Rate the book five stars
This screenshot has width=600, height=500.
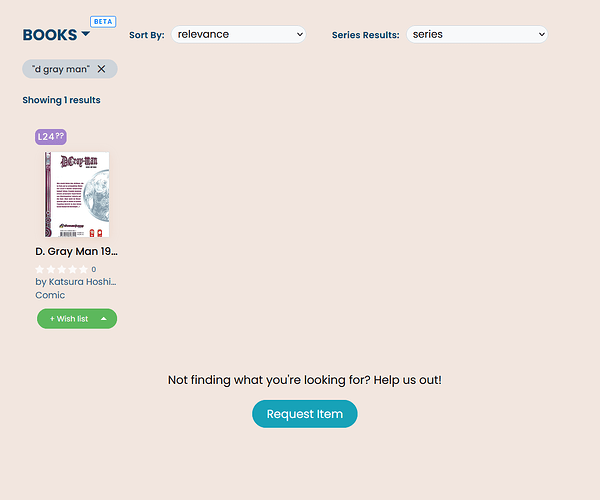point(83,270)
